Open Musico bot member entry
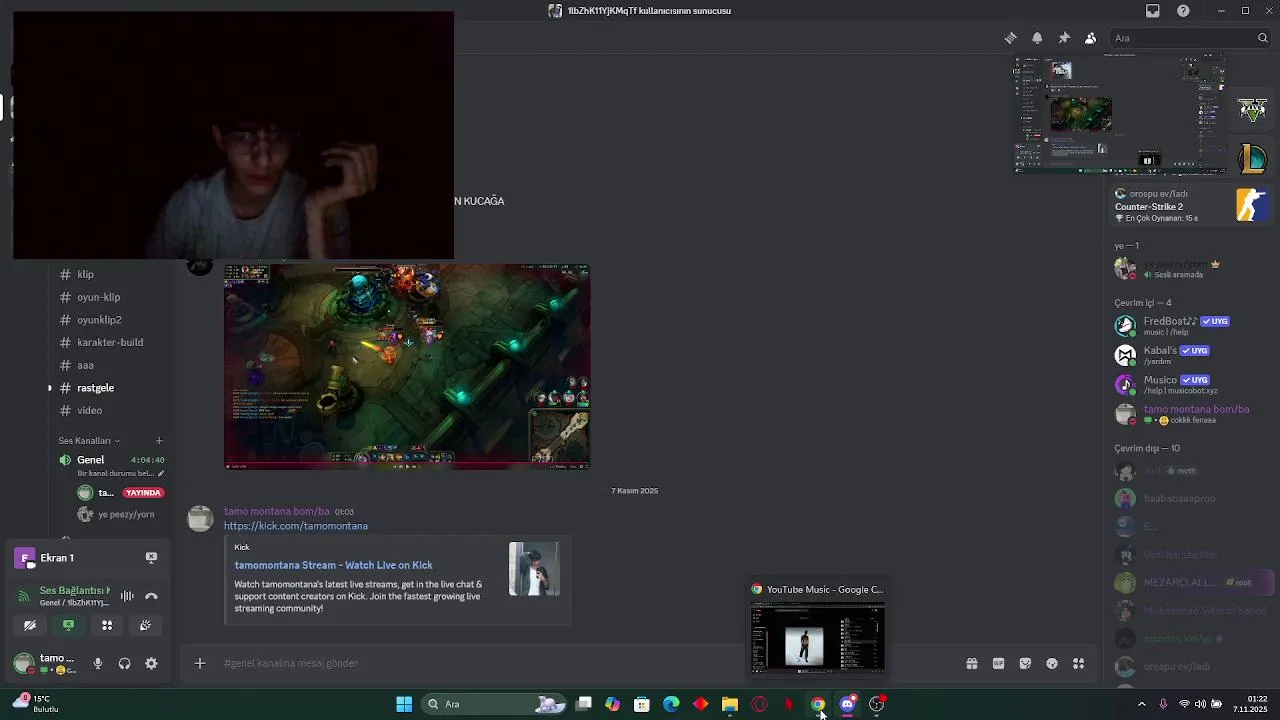 pyautogui.click(x=1190, y=384)
